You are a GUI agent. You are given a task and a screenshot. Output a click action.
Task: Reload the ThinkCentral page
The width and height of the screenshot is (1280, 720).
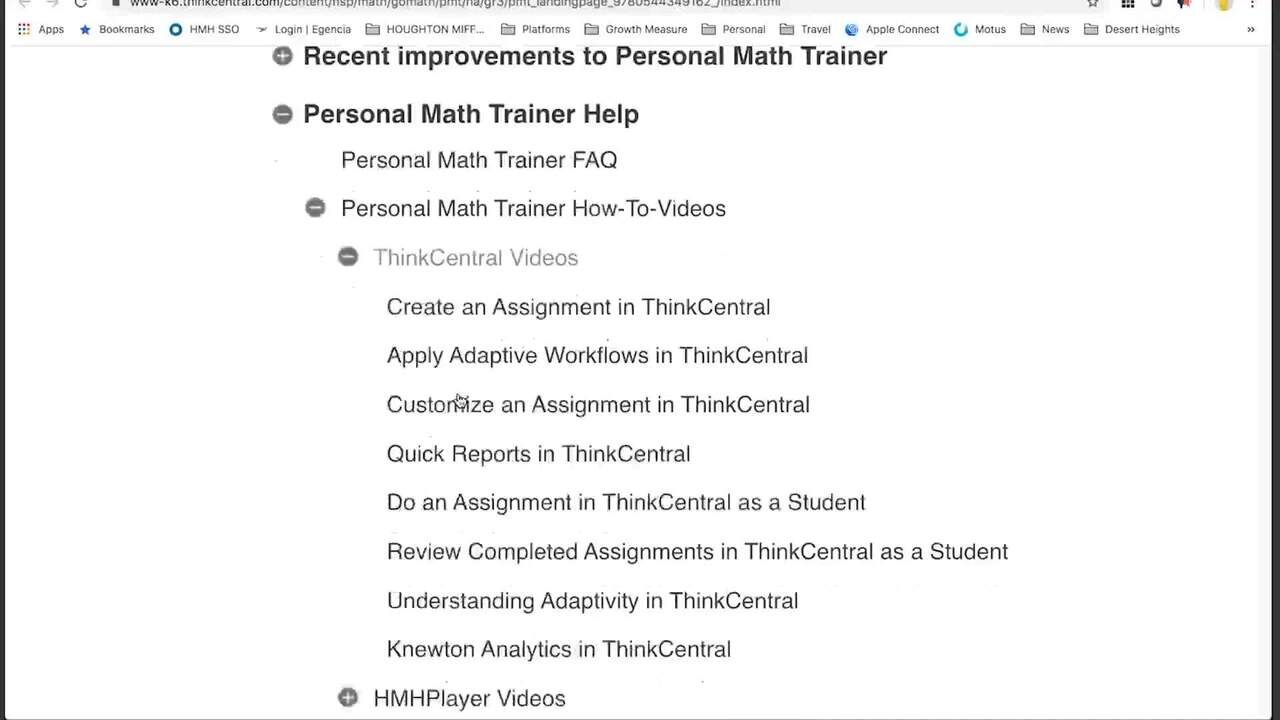point(80,4)
